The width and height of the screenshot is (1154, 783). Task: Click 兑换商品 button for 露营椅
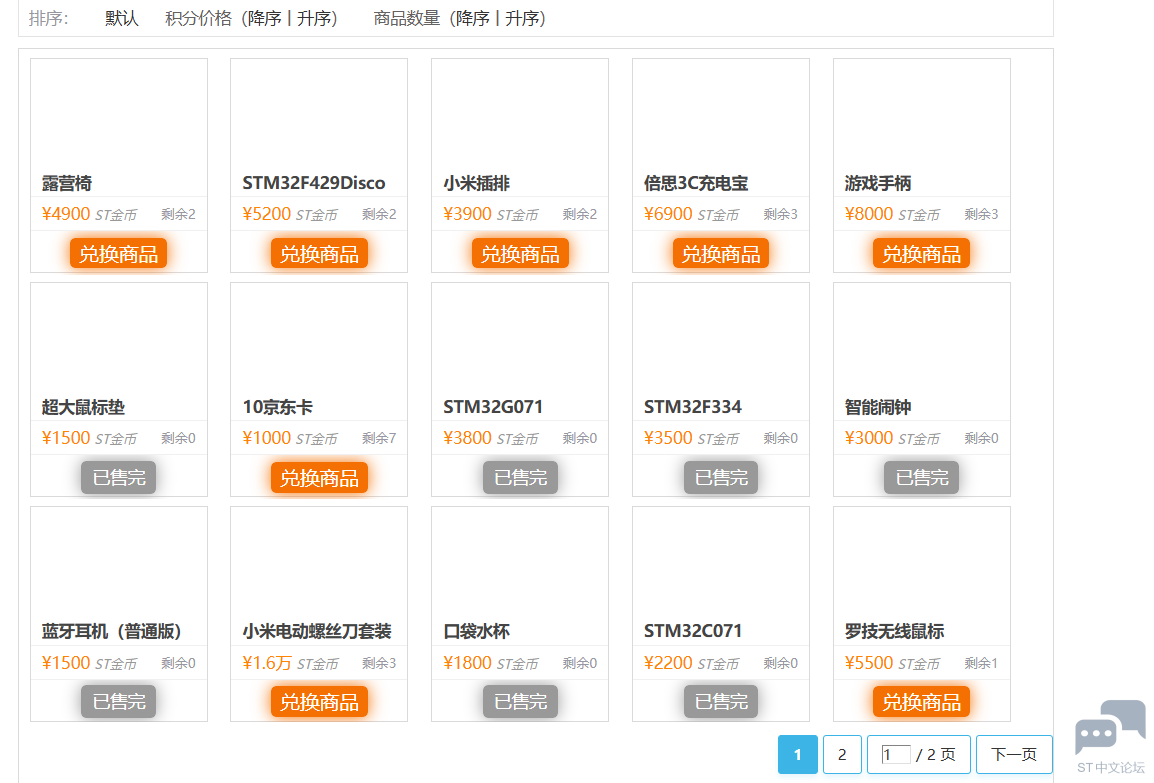[x=118, y=254]
